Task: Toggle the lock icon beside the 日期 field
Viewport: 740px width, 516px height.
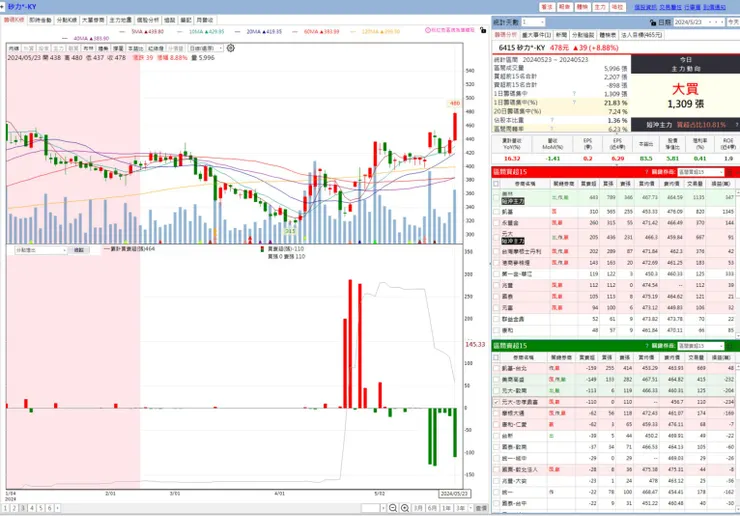Action: click(653, 22)
